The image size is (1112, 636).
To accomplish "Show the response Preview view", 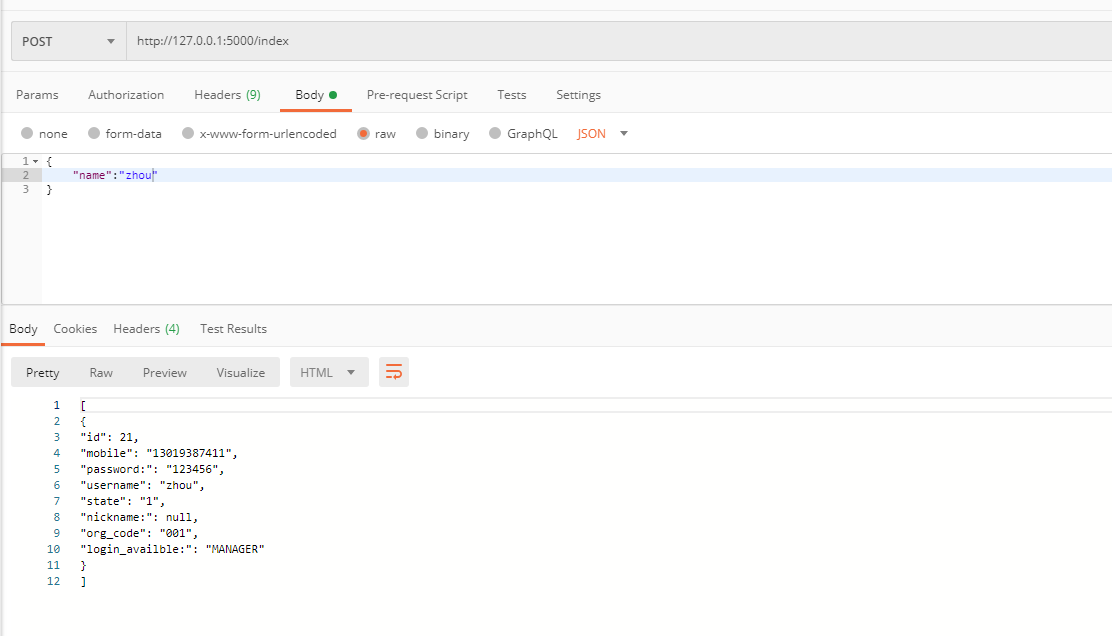I will tap(165, 373).
